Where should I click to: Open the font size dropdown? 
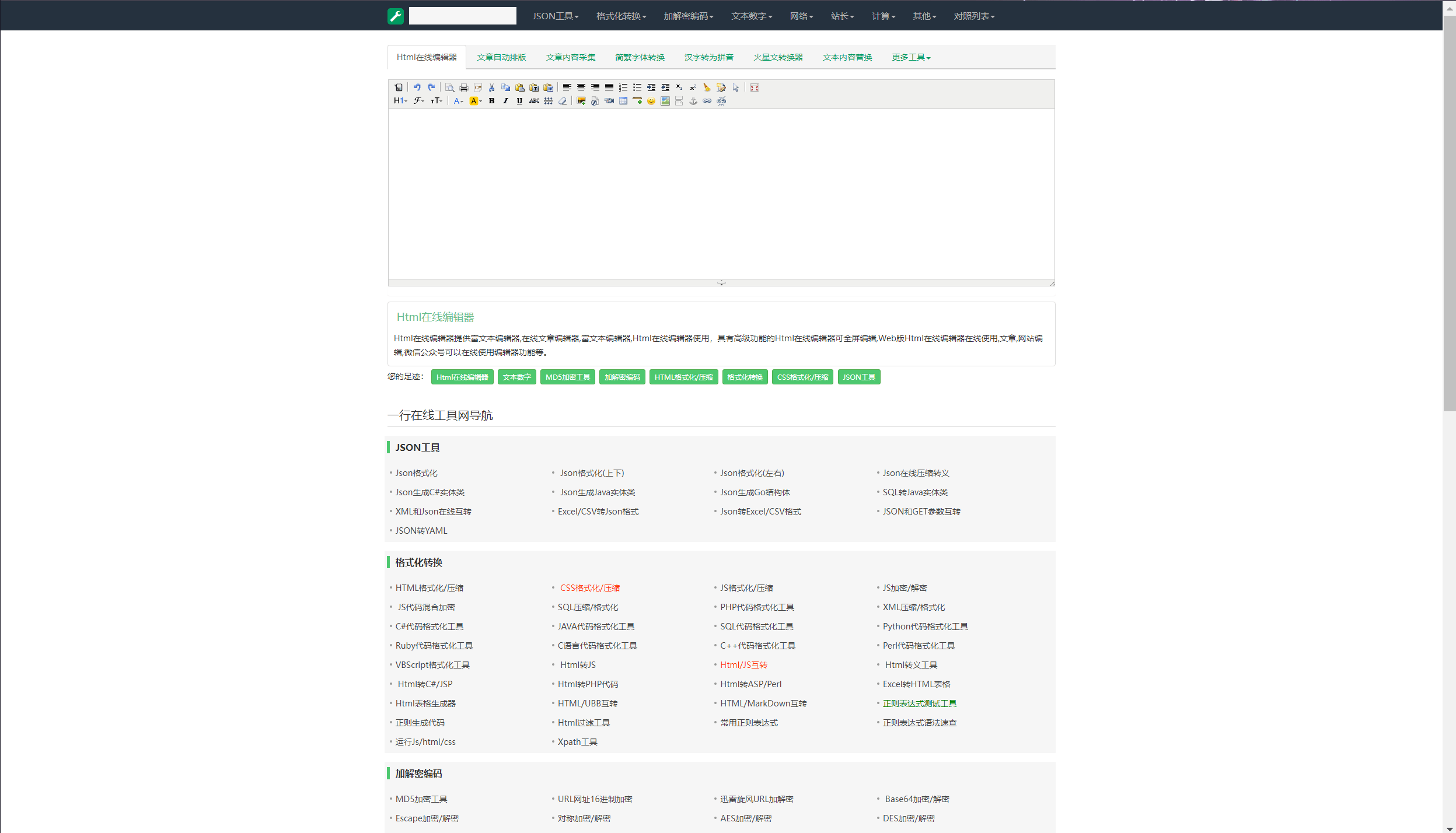[437, 101]
